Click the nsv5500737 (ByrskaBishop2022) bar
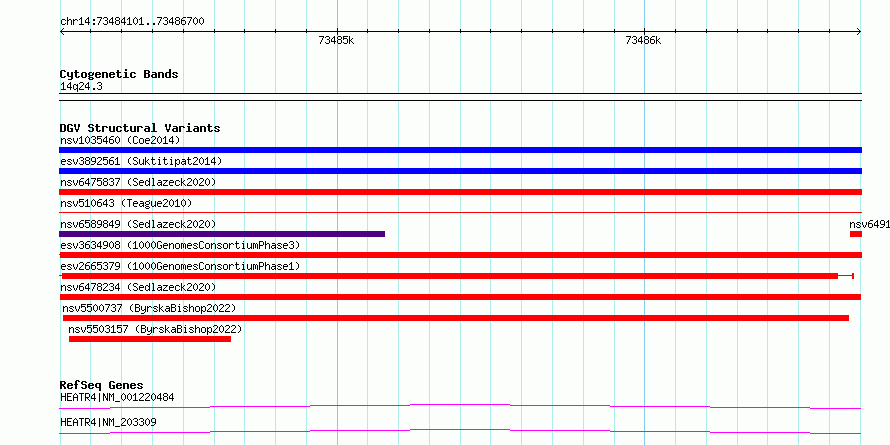This screenshot has height=445, width=890. tap(456, 318)
